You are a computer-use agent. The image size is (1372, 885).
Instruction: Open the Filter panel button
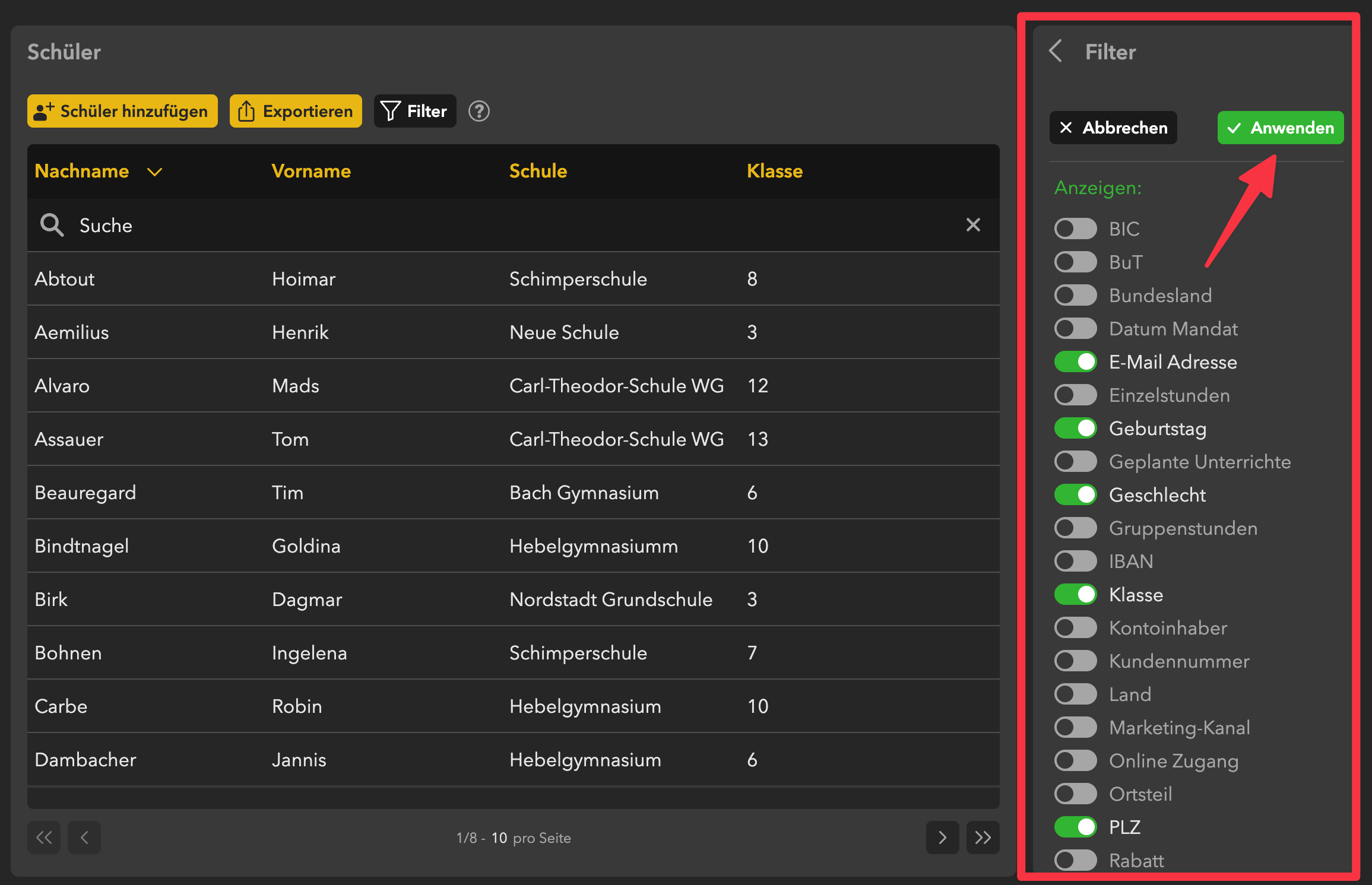click(x=414, y=111)
